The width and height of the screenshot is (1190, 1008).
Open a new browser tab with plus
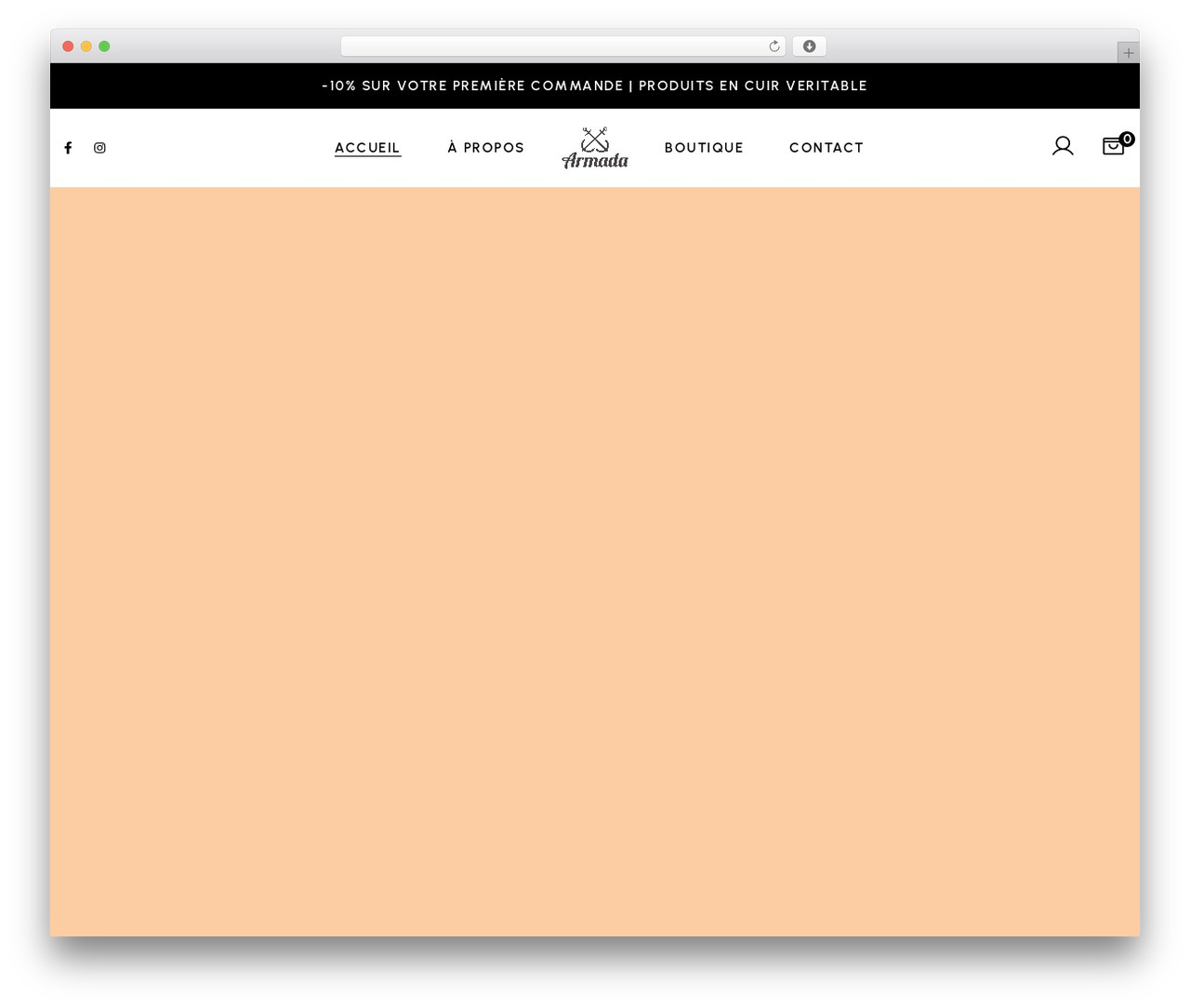click(1128, 53)
